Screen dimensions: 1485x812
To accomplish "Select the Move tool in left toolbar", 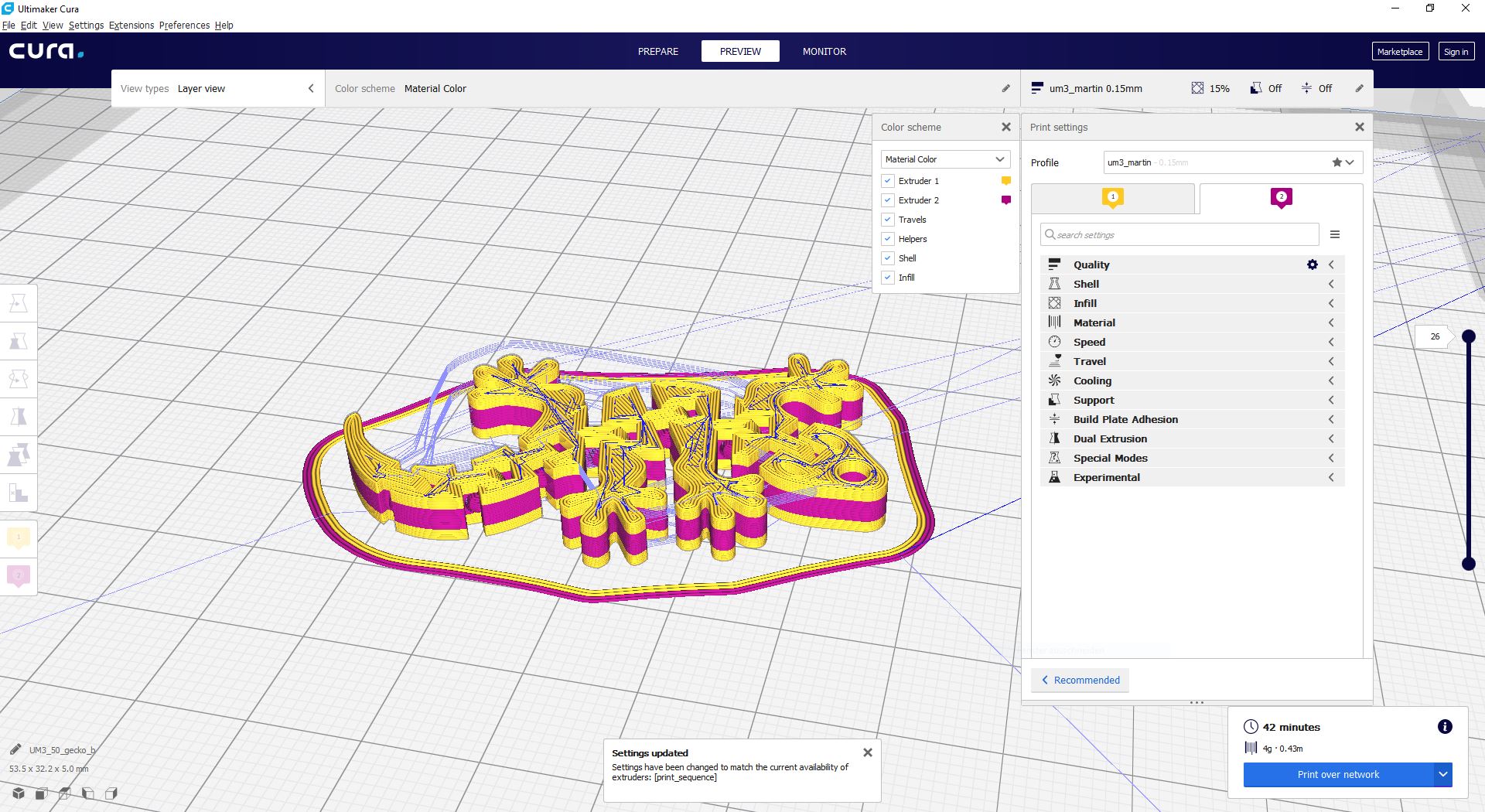I will pyautogui.click(x=19, y=303).
